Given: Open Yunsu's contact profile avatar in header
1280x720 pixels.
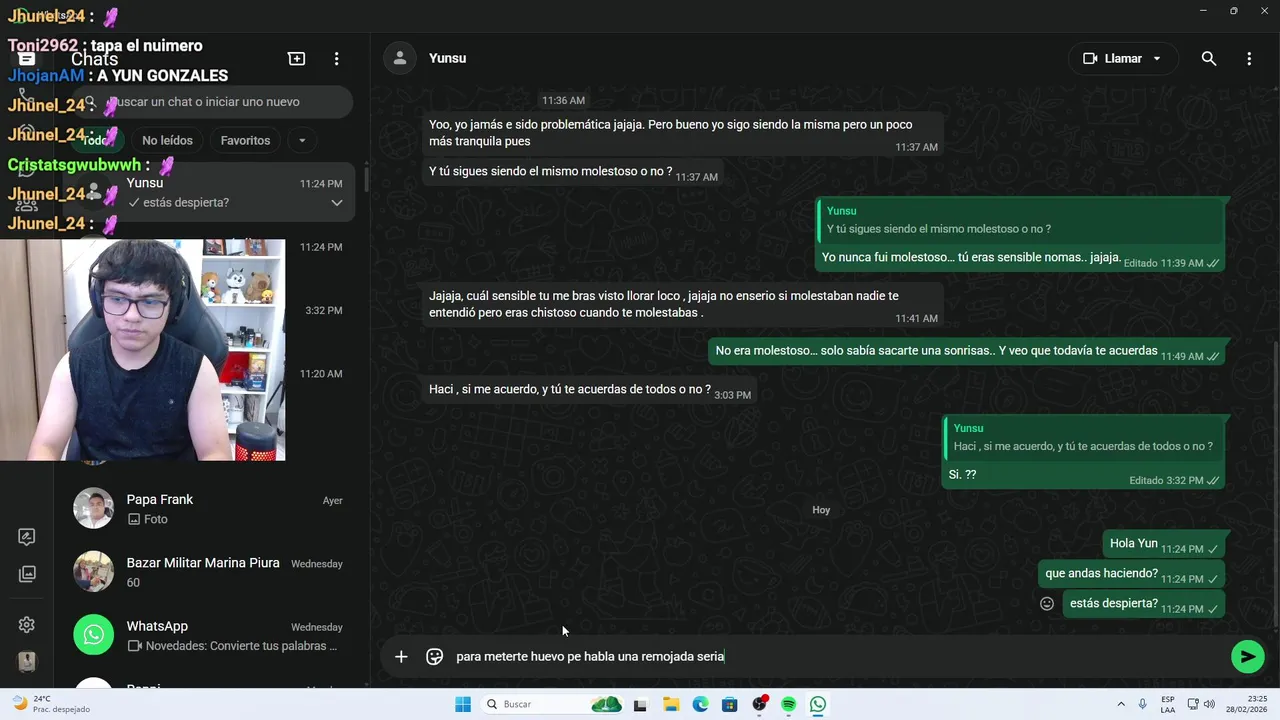Looking at the screenshot, I should point(400,58).
